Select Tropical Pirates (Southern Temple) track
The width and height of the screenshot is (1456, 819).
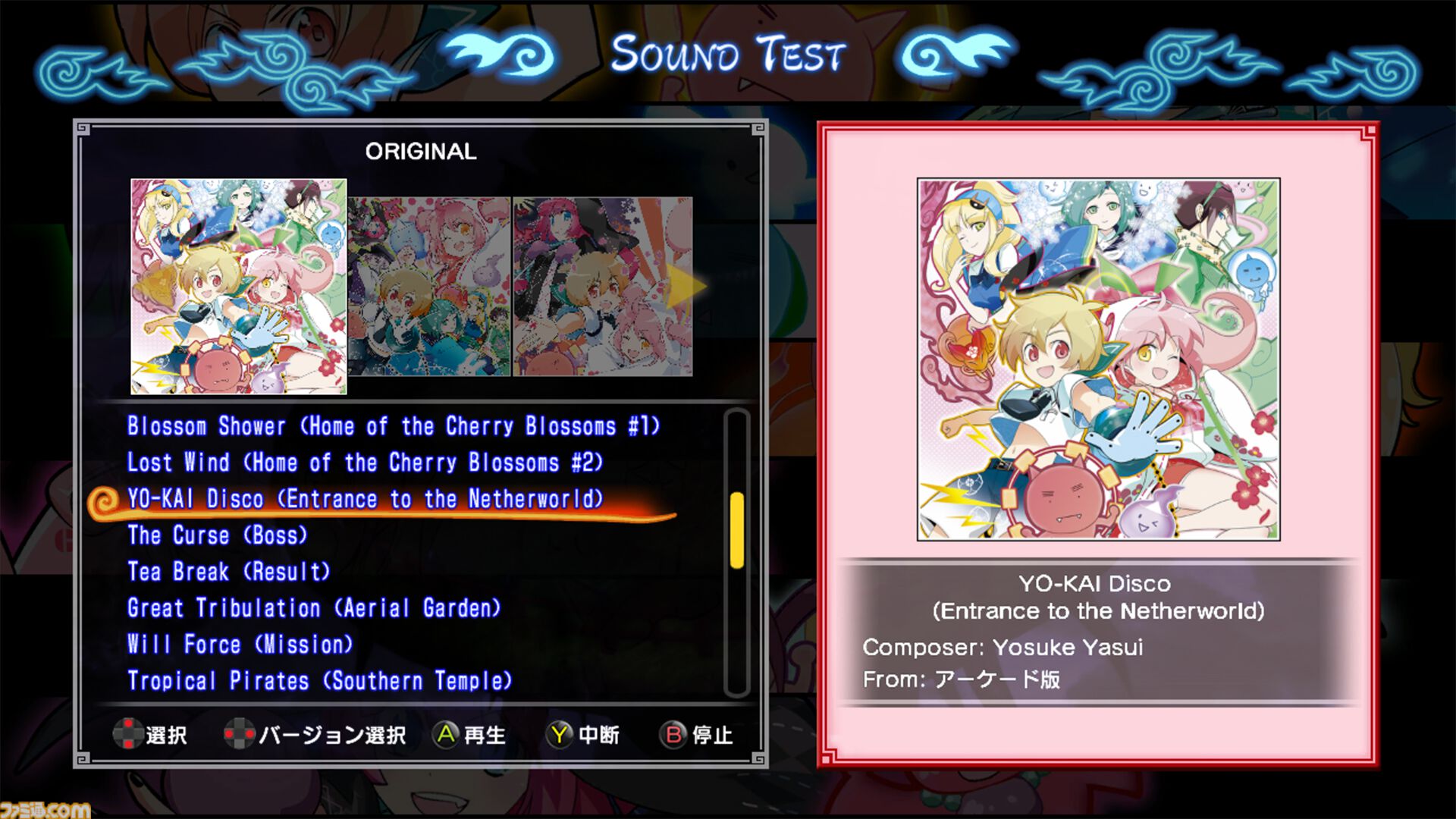(x=320, y=681)
